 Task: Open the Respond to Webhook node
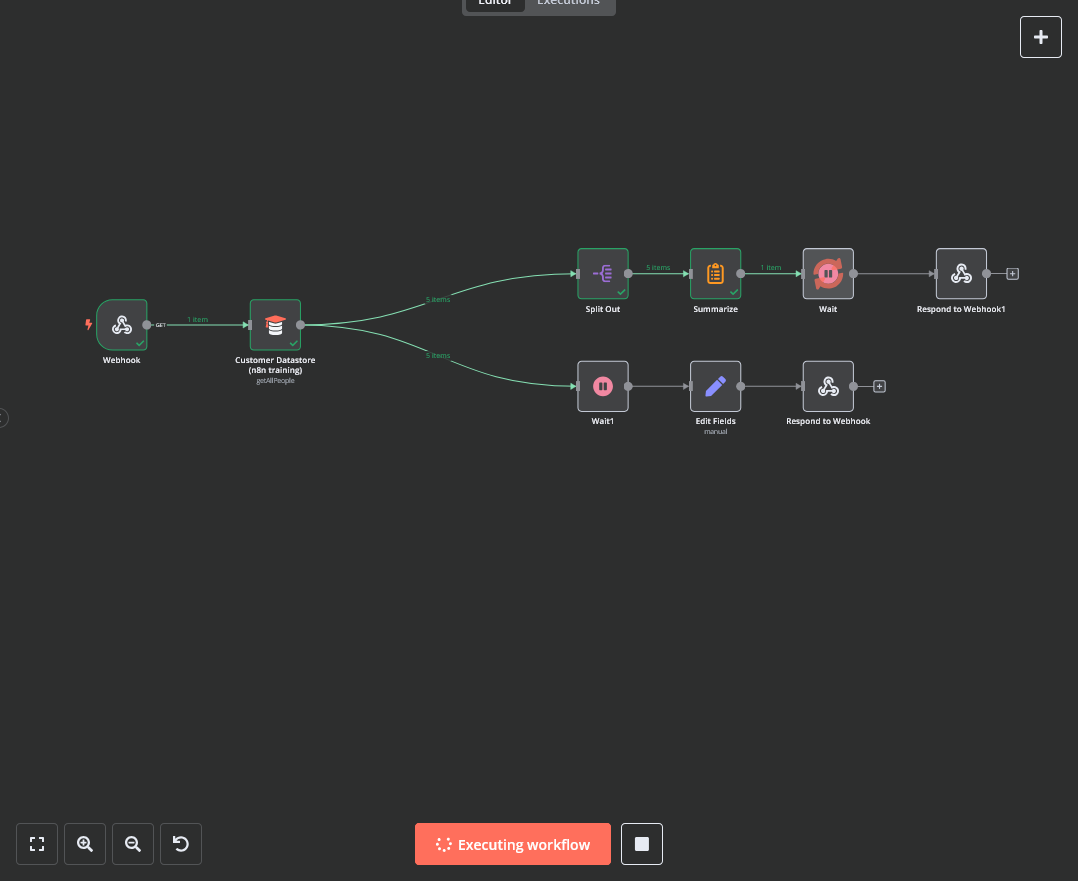point(828,386)
